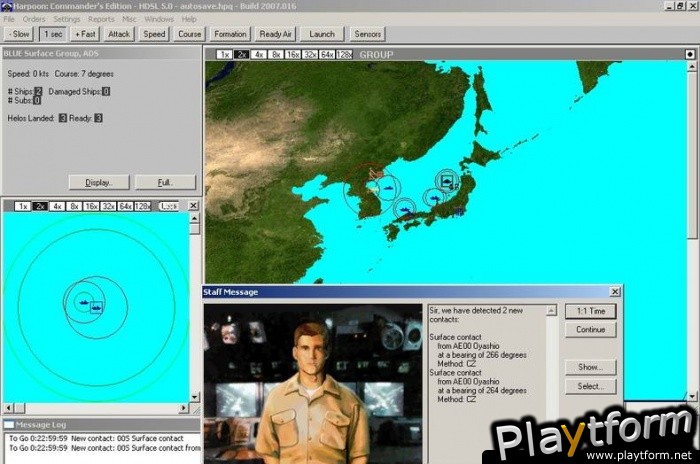The width and height of the screenshot is (700, 464).
Task: Select ship icon west of Korea coast circle
Action: (388, 188)
